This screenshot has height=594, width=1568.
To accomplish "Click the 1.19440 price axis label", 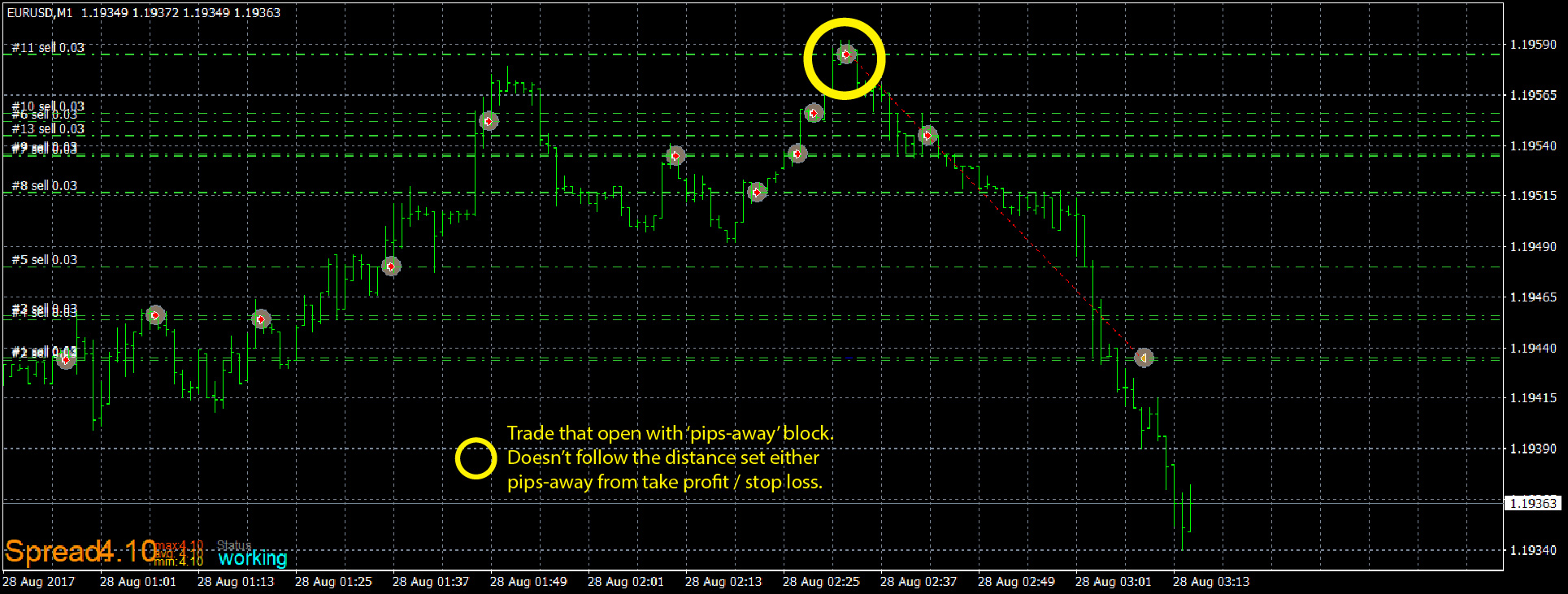I will (1533, 348).
